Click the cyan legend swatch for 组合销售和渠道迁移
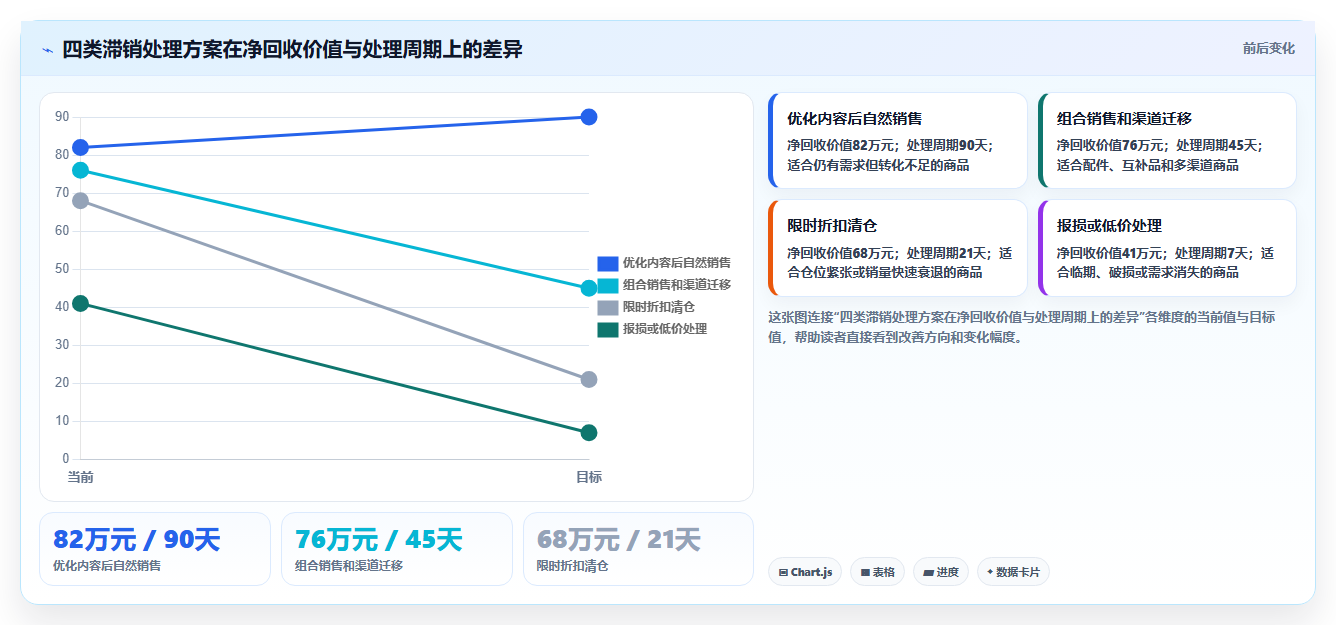This screenshot has height=625, width=1336. pyautogui.click(x=608, y=285)
